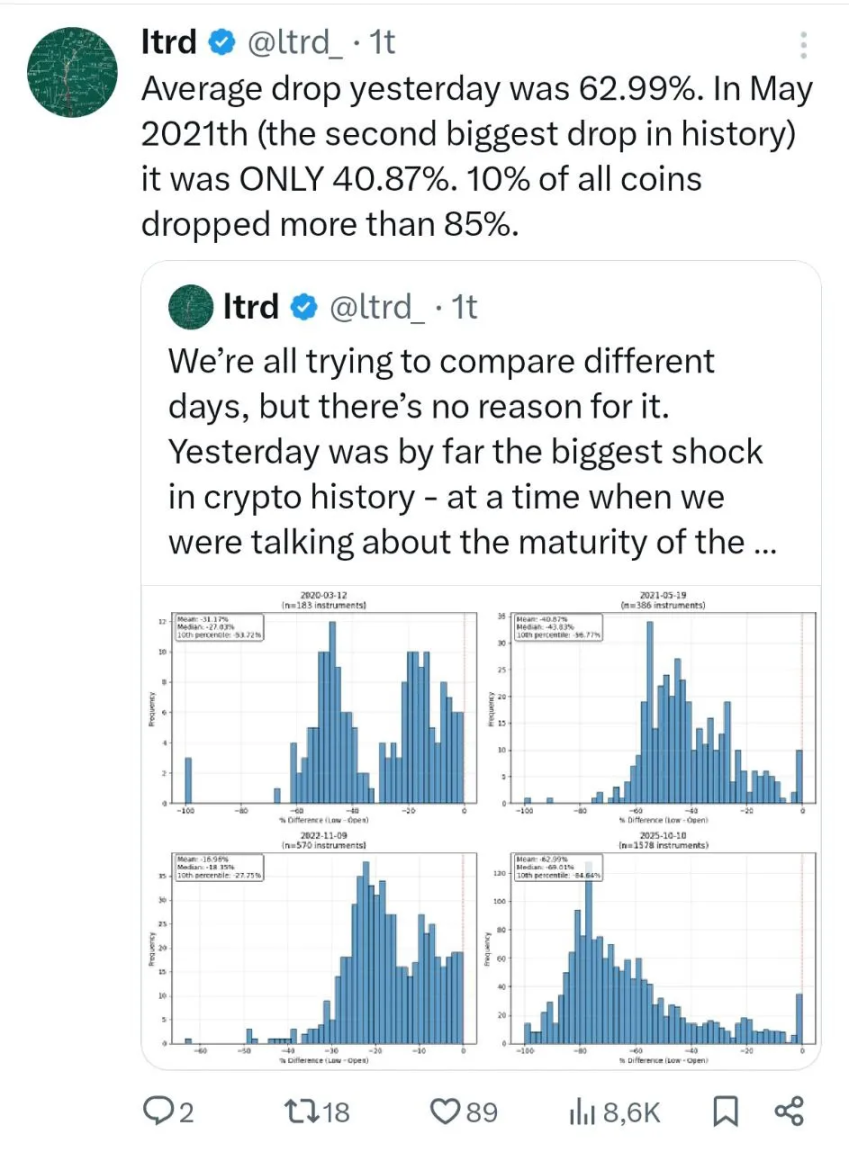
Task: Like the tweet with the heart icon
Action: (x=445, y=1111)
